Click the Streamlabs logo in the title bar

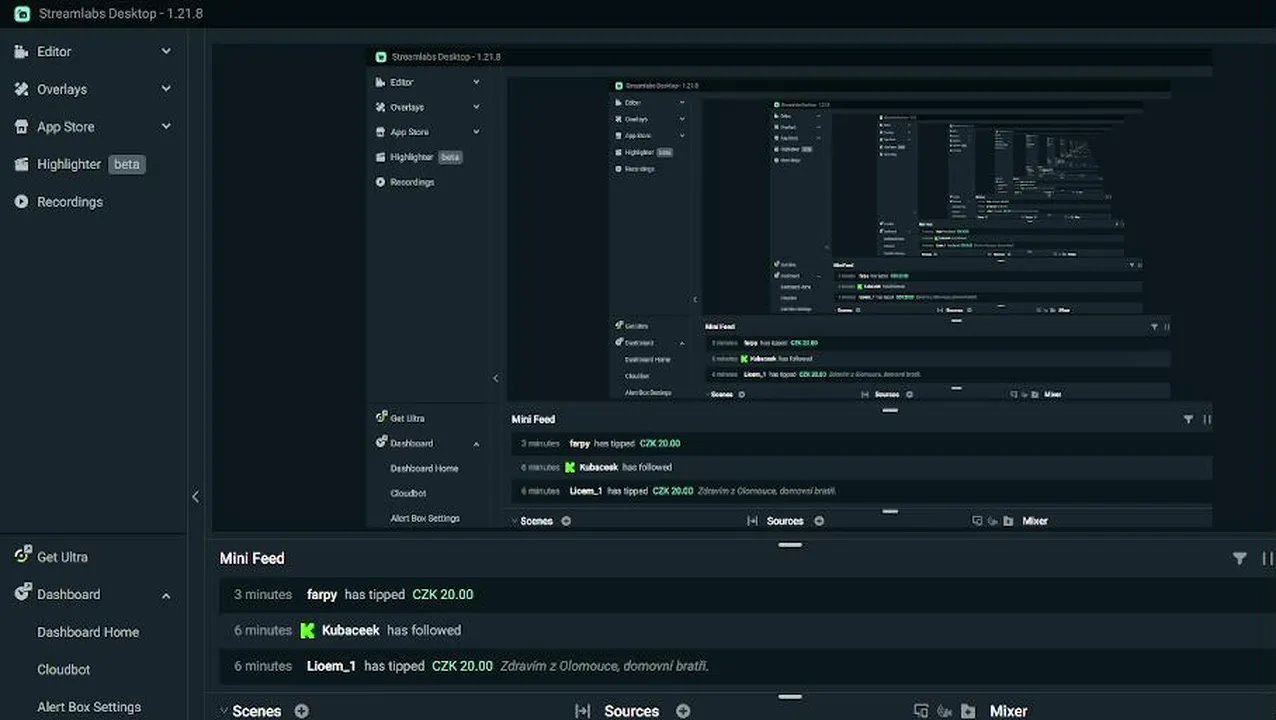pos(22,14)
